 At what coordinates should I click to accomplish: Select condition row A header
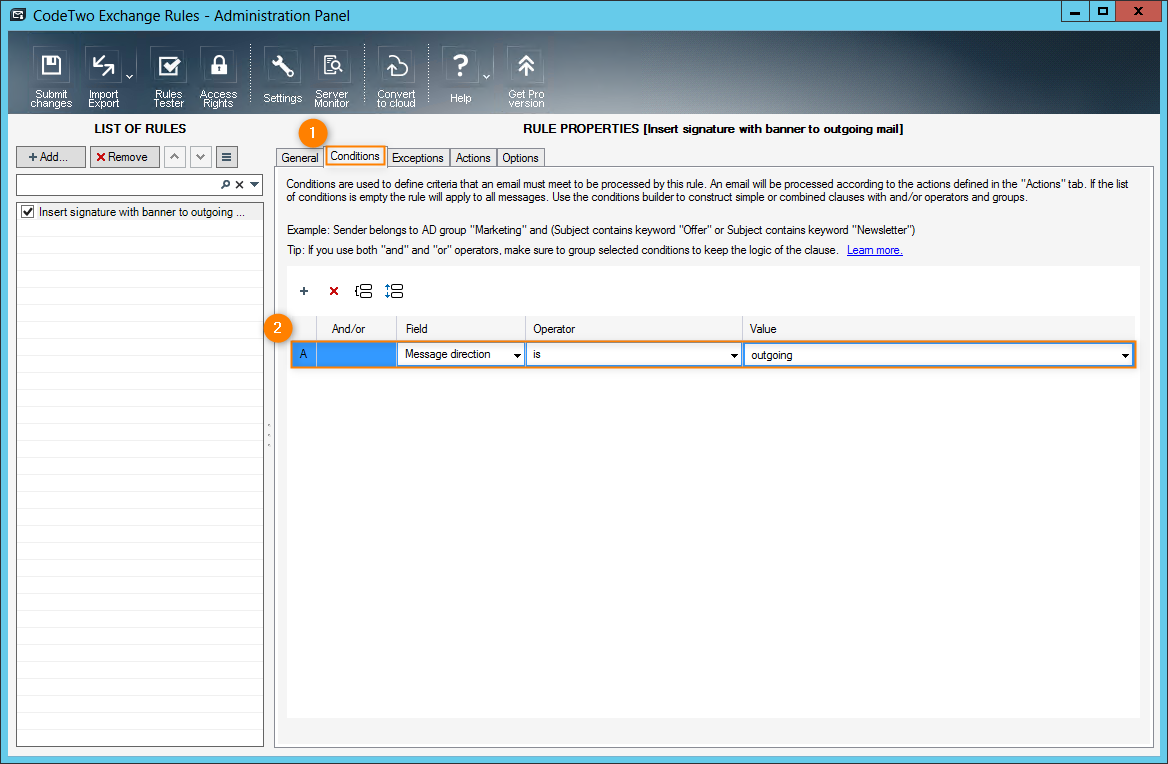tap(303, 354)
